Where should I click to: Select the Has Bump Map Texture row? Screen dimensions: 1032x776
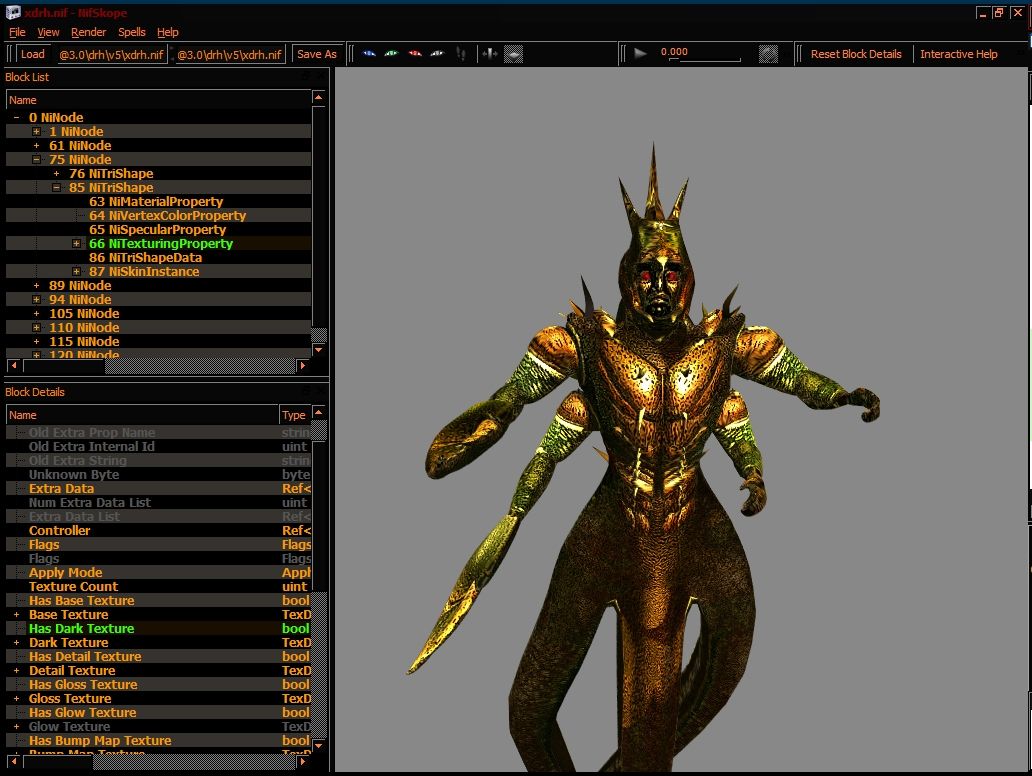pos(159,740)
